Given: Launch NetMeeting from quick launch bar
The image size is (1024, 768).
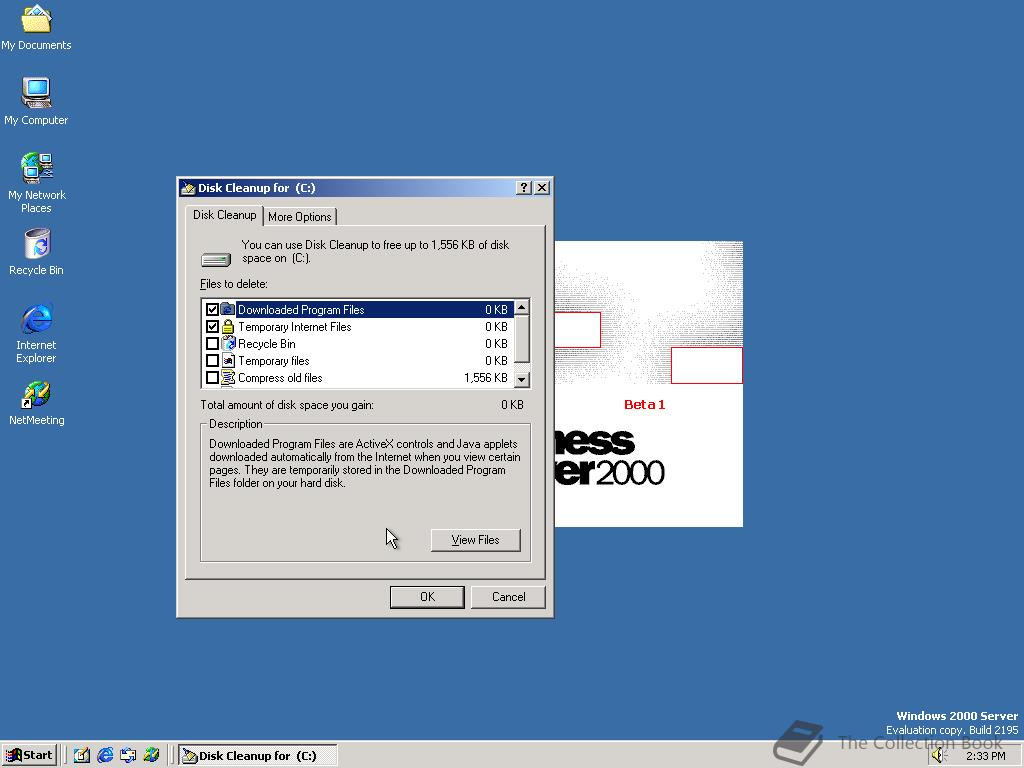Looking at the screenshot, I should tap(151, 755).
